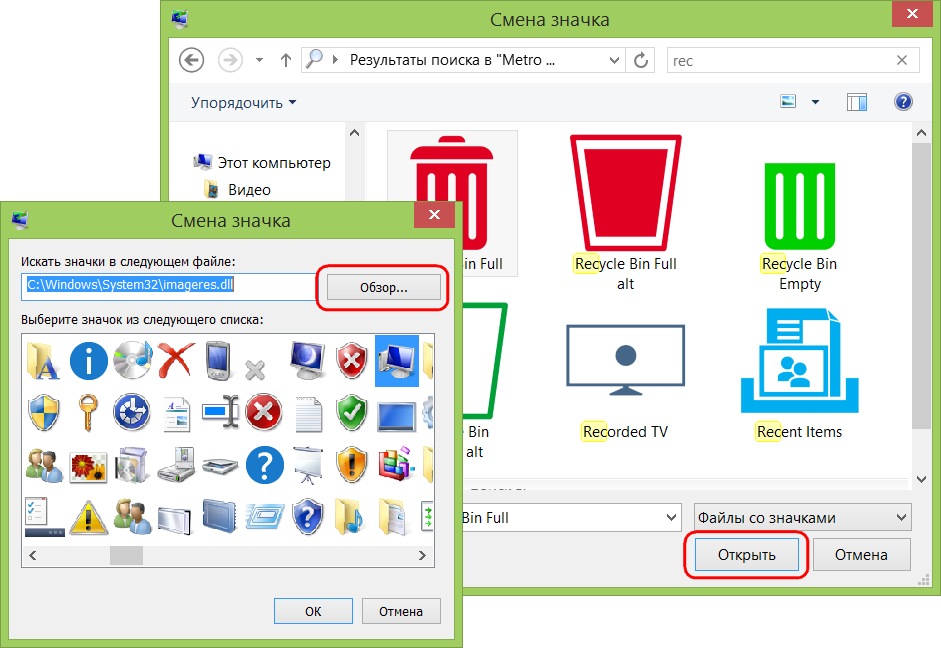
Task: Click the help question mark button
Action: click(x=903, y=101)
